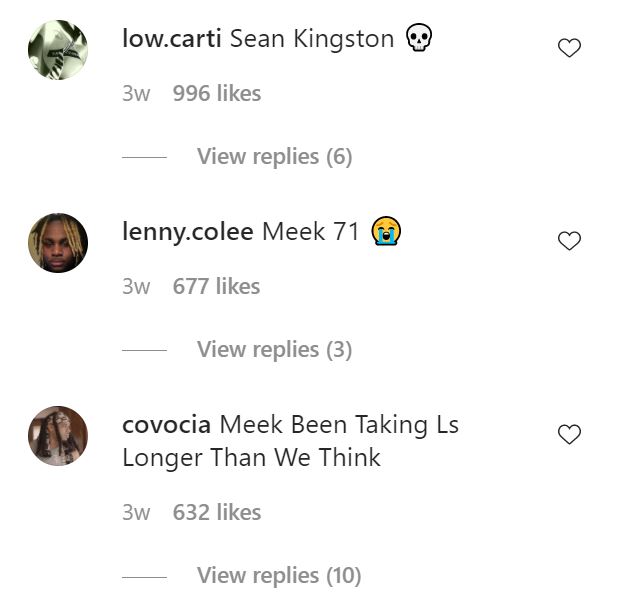Viewport: 621px width, 605px height.
Task: Open the 677 likes list
Action: 216,287
